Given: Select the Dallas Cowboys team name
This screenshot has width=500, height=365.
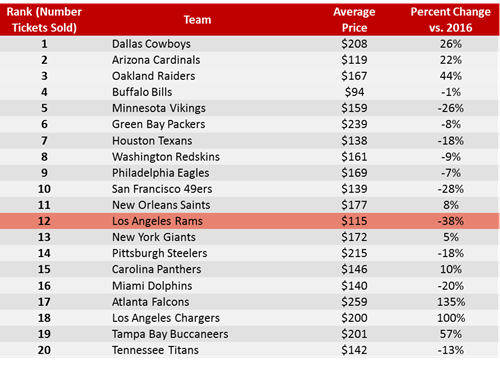Looking at the screenshot, I should coord(151,44).
